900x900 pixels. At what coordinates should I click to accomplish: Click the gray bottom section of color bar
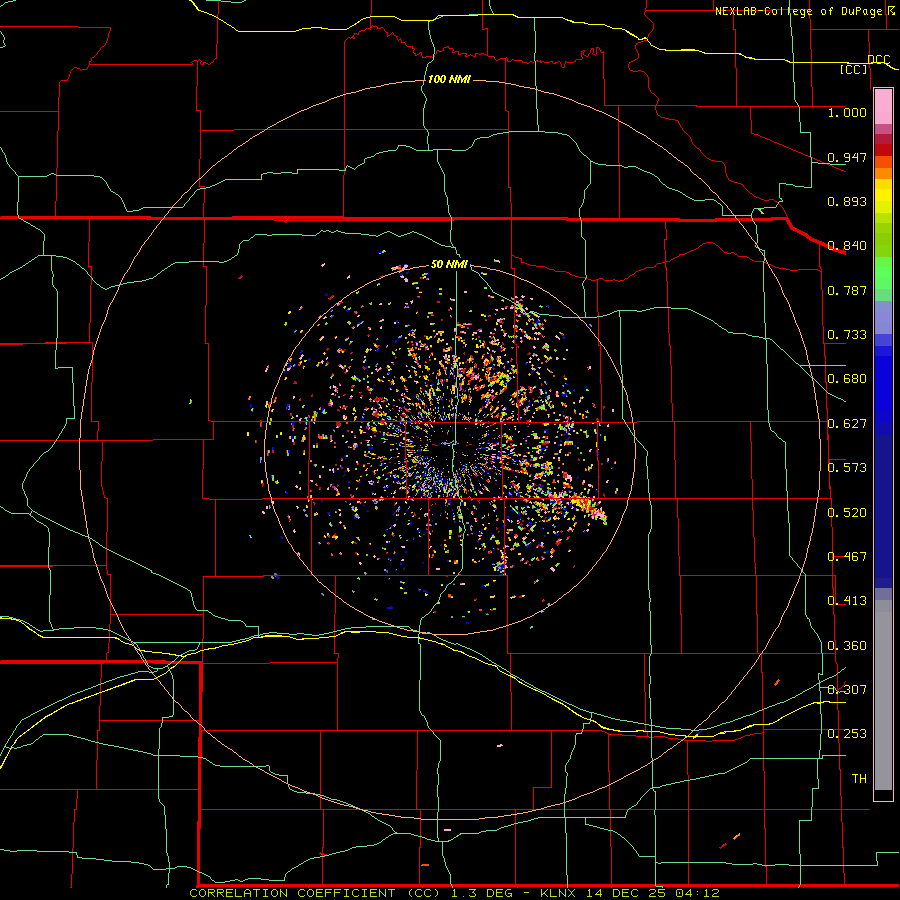tap(883, 695)
